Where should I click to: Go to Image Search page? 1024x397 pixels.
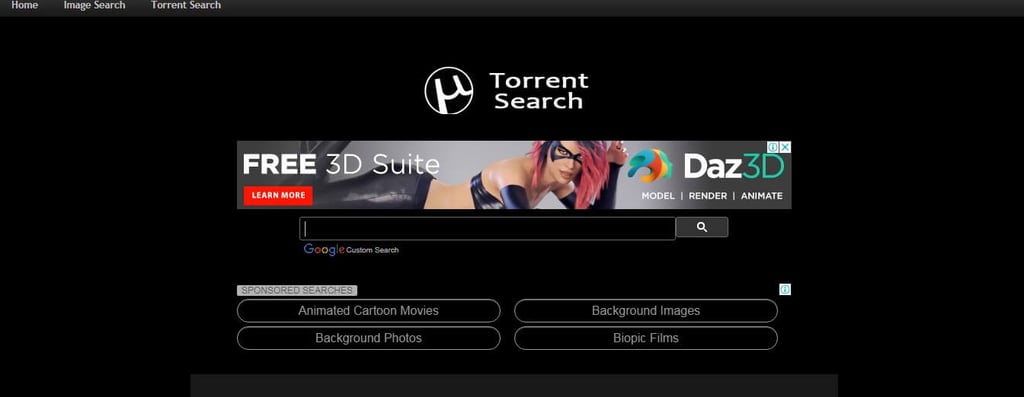click(x=94, y=5)
